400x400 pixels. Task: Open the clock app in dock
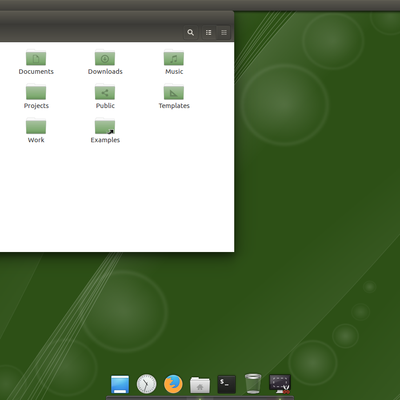[146, 384]
